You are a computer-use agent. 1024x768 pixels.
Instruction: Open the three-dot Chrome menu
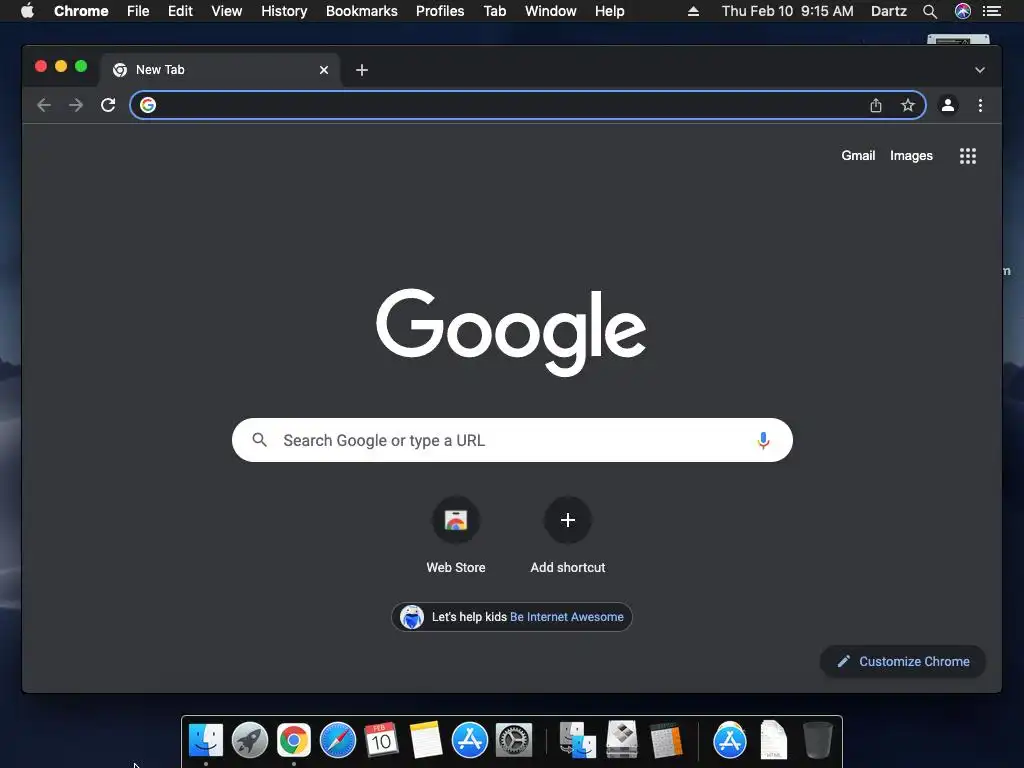[x=980, y=105]
